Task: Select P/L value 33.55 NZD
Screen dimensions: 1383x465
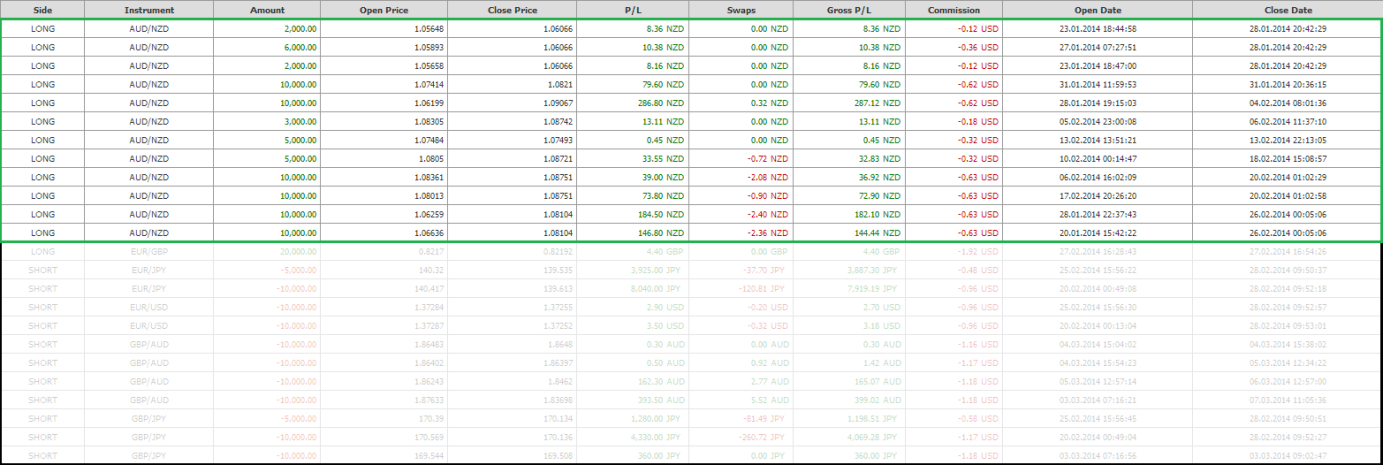Action: click(x=632, y=159)
